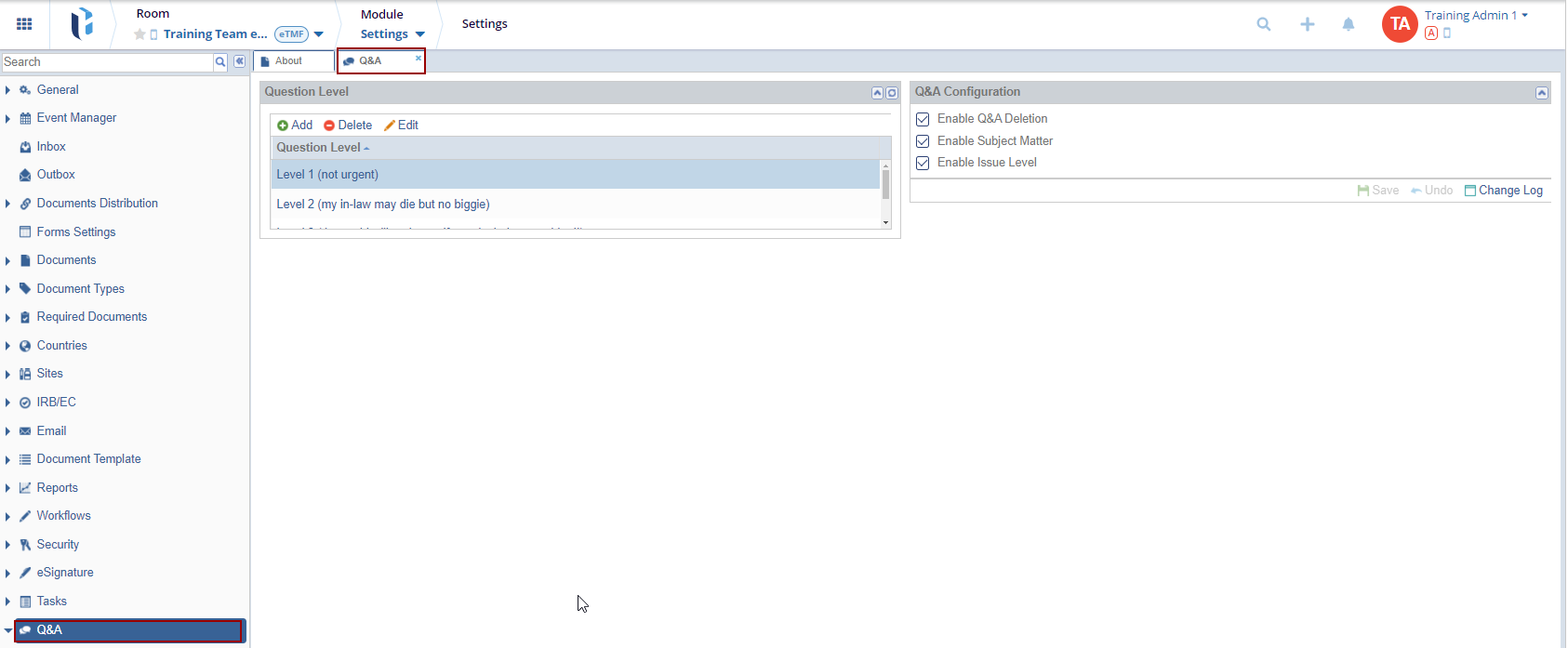Viewport: 1568px width, 648px height.
Task: Click the sidebar Search input field
Action: 107,62
